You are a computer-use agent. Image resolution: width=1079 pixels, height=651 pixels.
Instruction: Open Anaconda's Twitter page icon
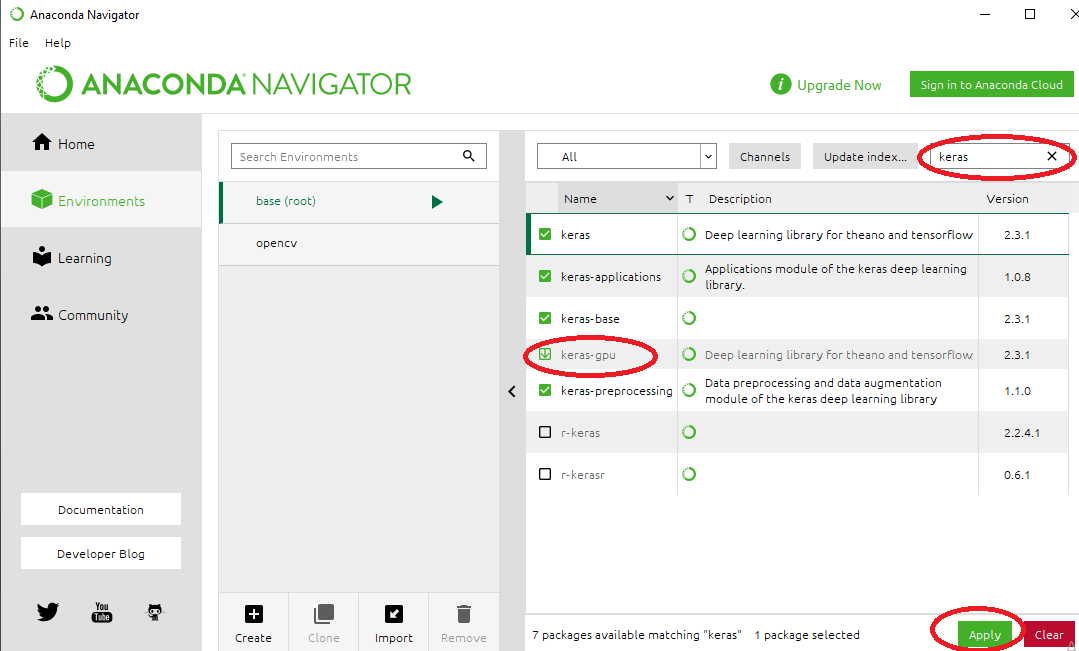click(47, 612)
